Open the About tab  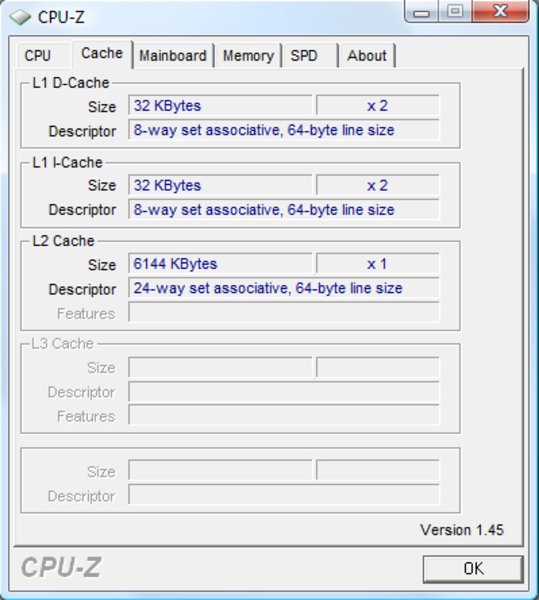click(367, 56)
